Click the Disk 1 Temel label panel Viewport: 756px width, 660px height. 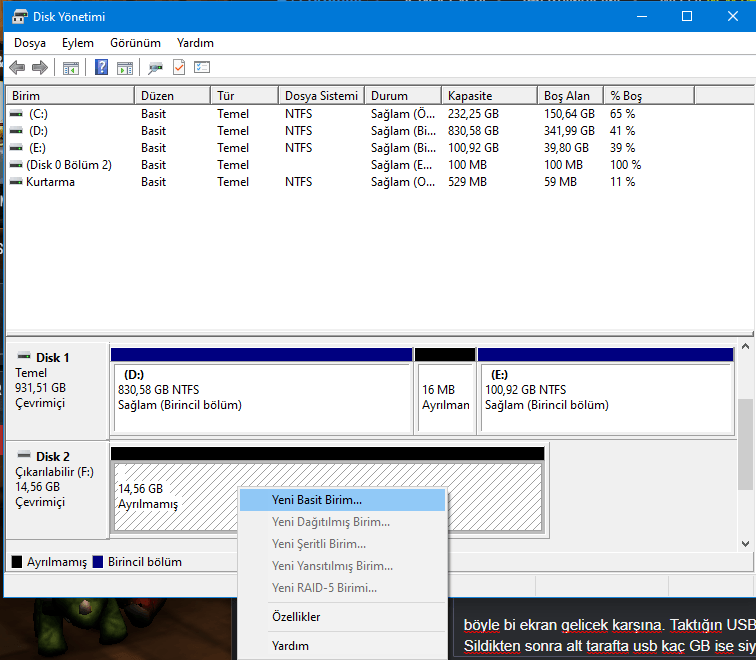57,390
